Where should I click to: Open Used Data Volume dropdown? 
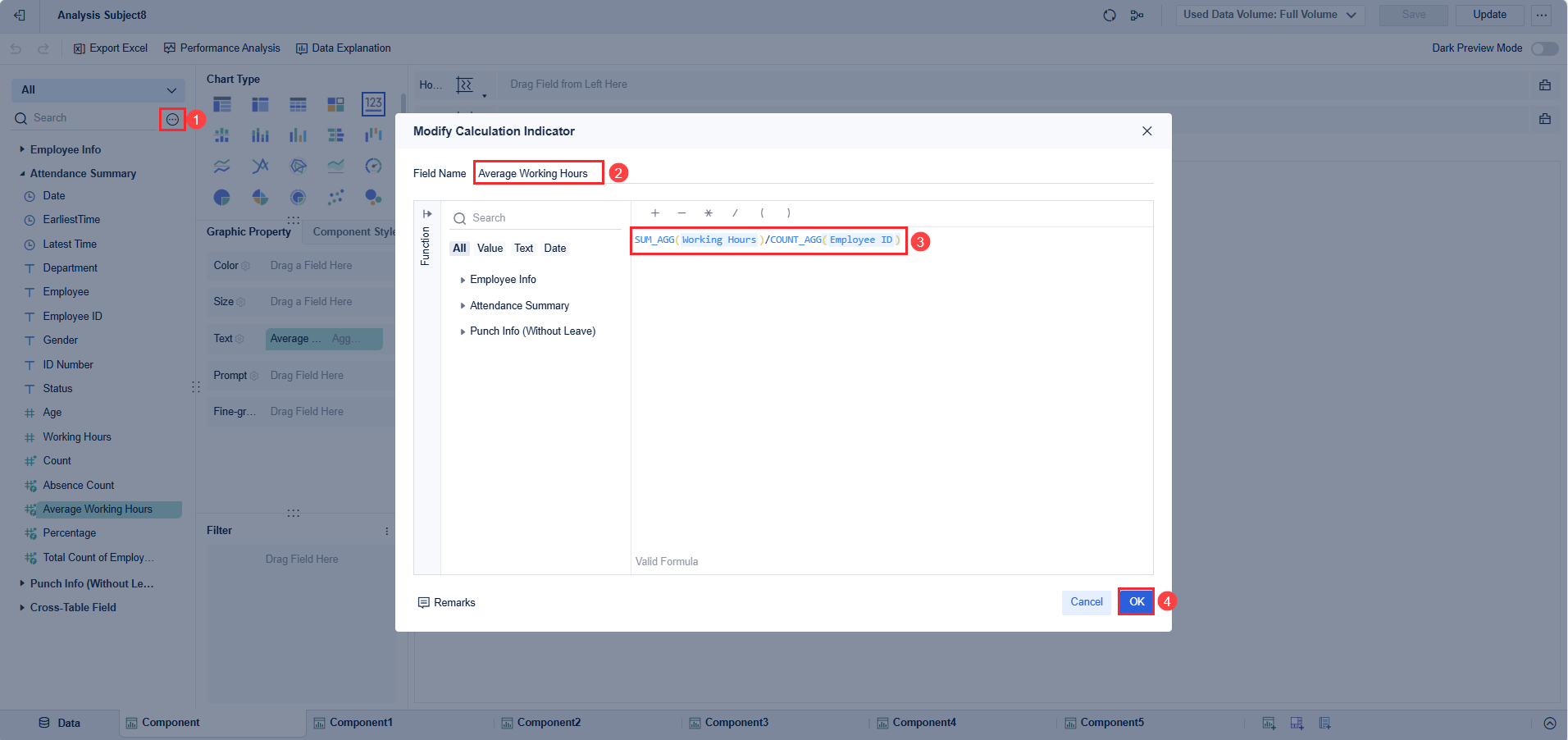click(1270, 15)
